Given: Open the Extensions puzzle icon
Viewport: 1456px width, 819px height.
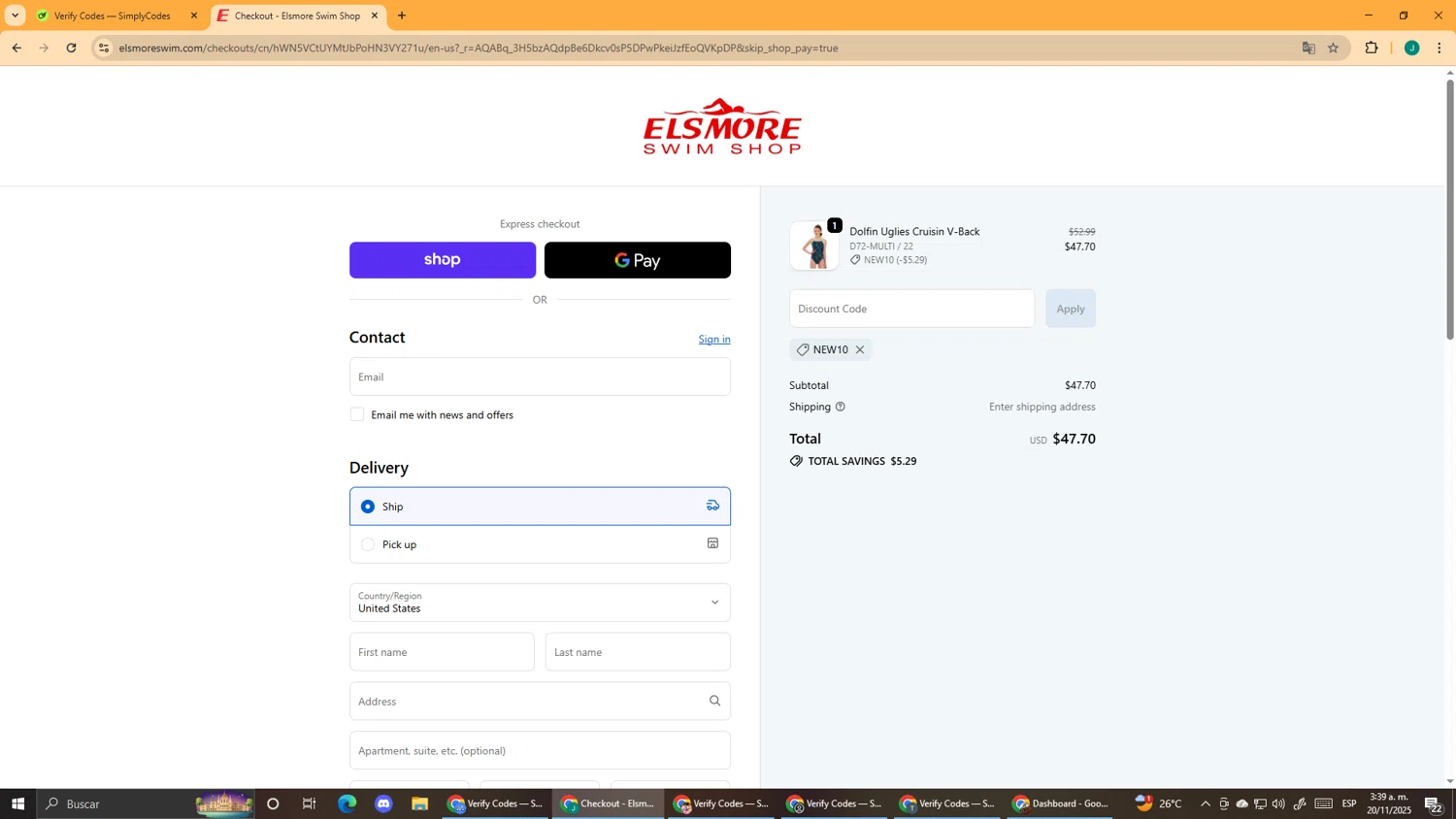Looking at the screenshot, I should coord(1372,48).
